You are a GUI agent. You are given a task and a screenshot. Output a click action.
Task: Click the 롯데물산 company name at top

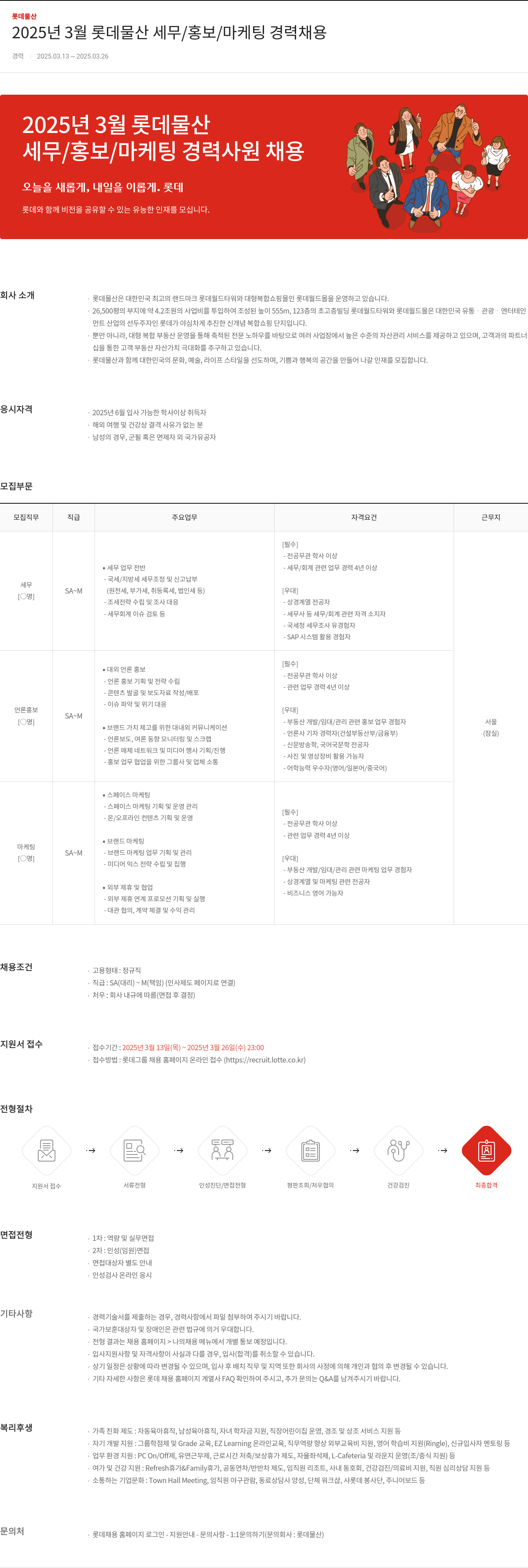(24, 16)
